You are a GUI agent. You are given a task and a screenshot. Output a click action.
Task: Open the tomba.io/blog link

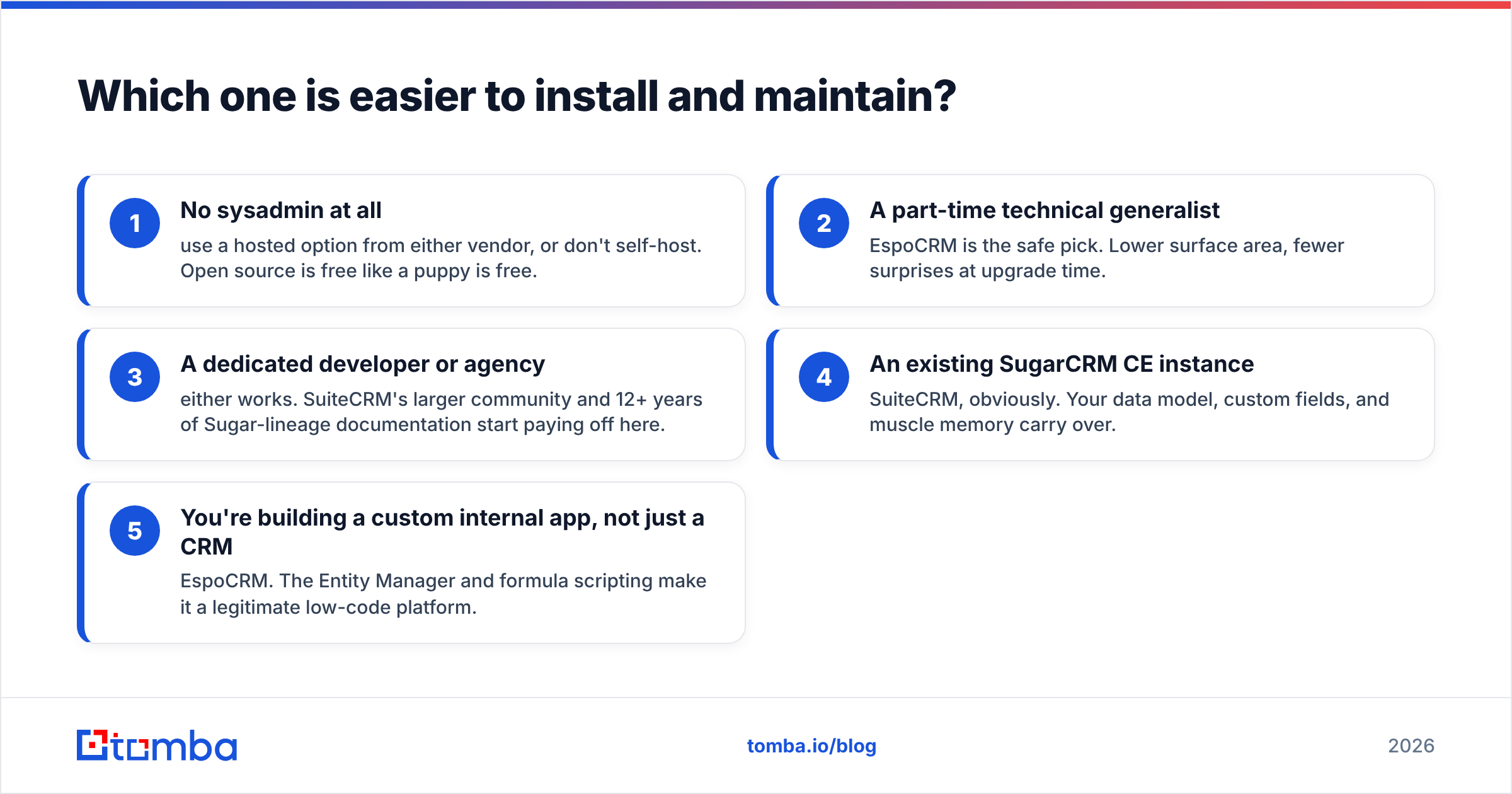(811, 746)
